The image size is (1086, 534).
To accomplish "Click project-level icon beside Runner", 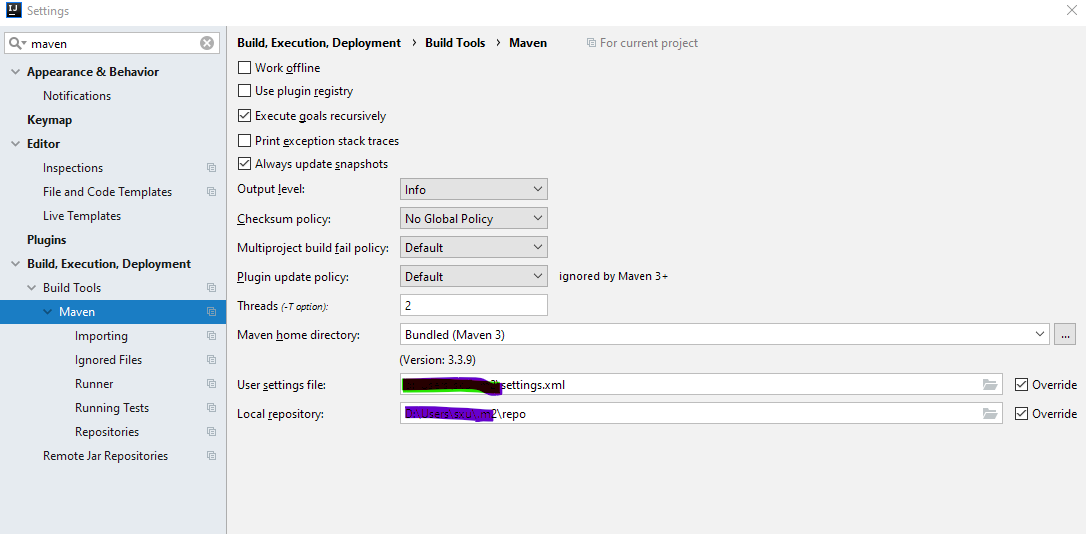I will click(211, 384).
